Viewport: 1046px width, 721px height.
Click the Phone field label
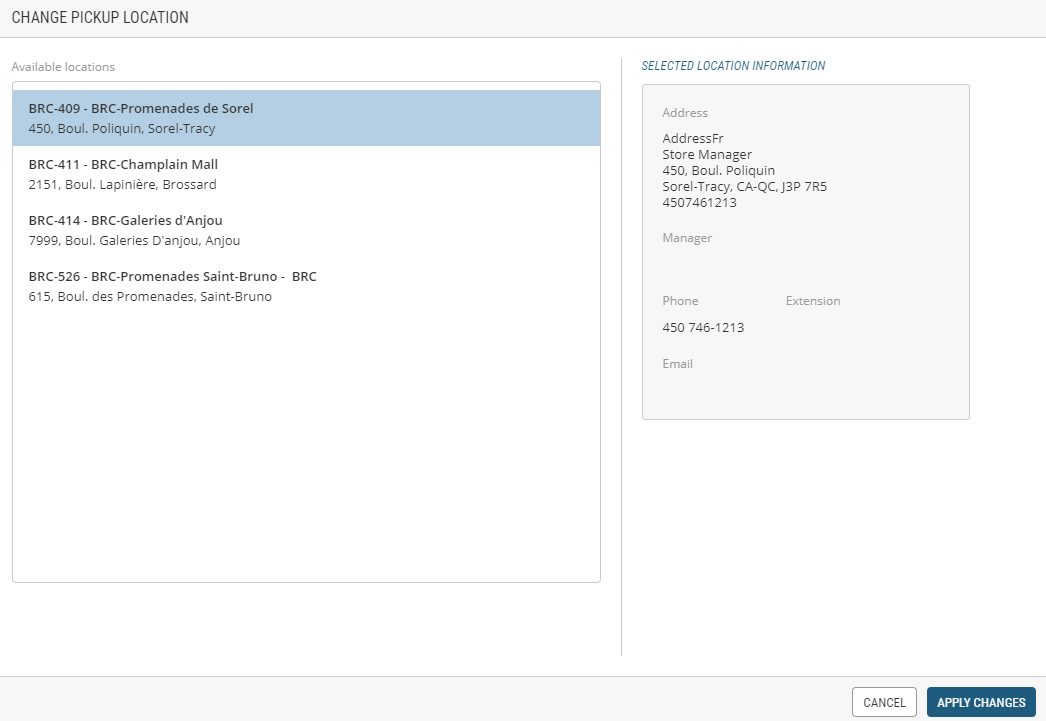click(680, 301)
